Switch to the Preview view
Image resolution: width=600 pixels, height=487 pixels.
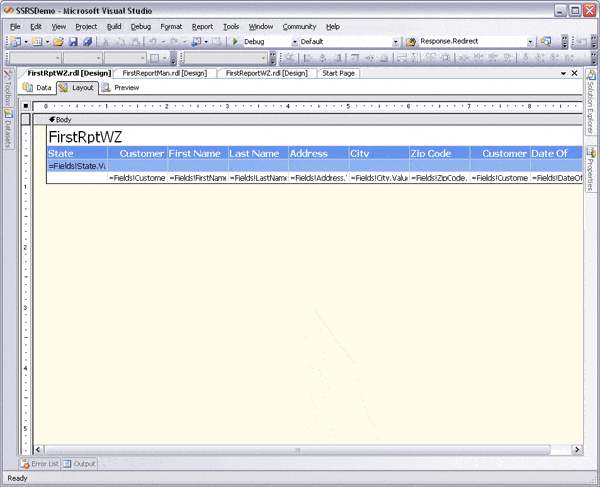pyautogui.click(x=120, y=88)
